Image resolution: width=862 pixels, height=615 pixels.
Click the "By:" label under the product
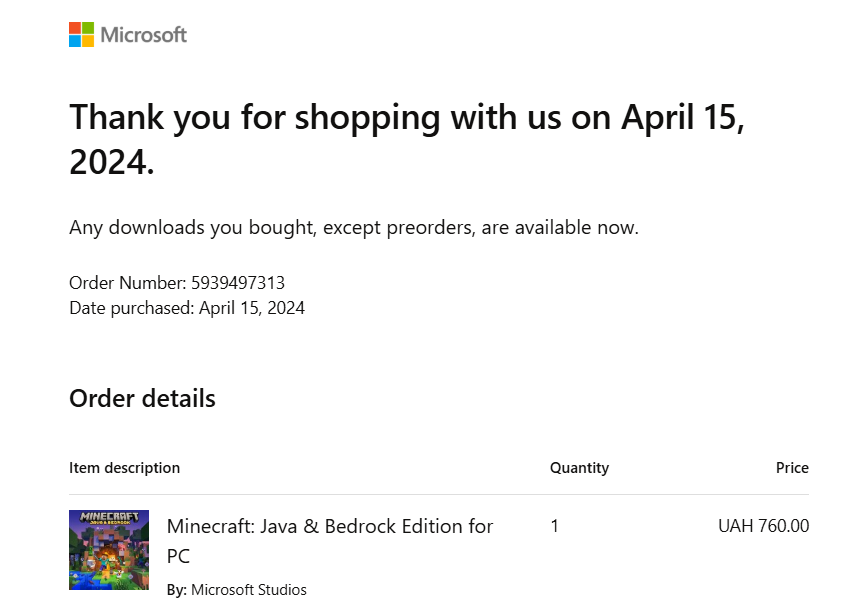pyautogui.click(x=176, y=589)
